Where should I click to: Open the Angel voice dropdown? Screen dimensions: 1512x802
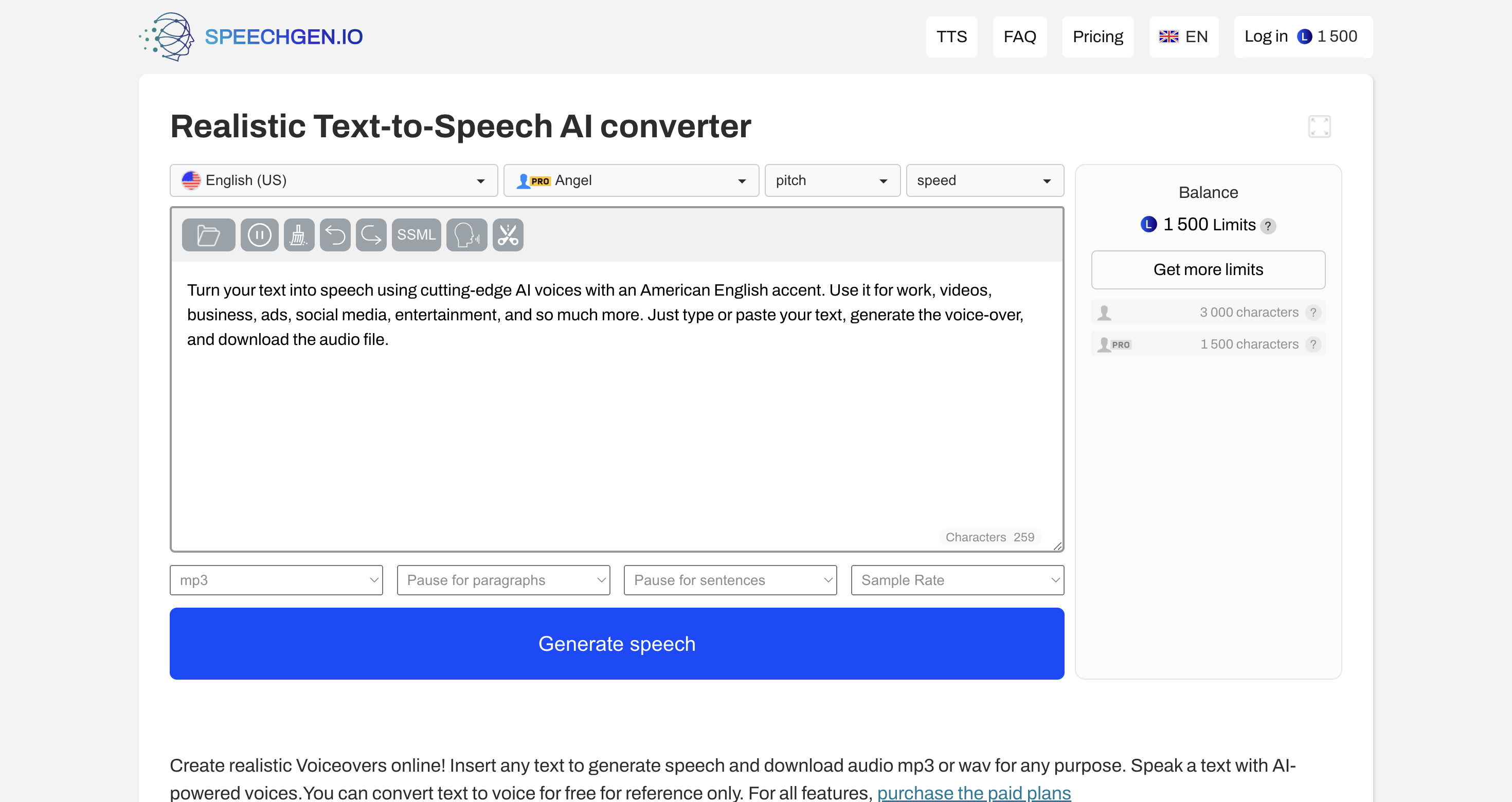(631, 180)
